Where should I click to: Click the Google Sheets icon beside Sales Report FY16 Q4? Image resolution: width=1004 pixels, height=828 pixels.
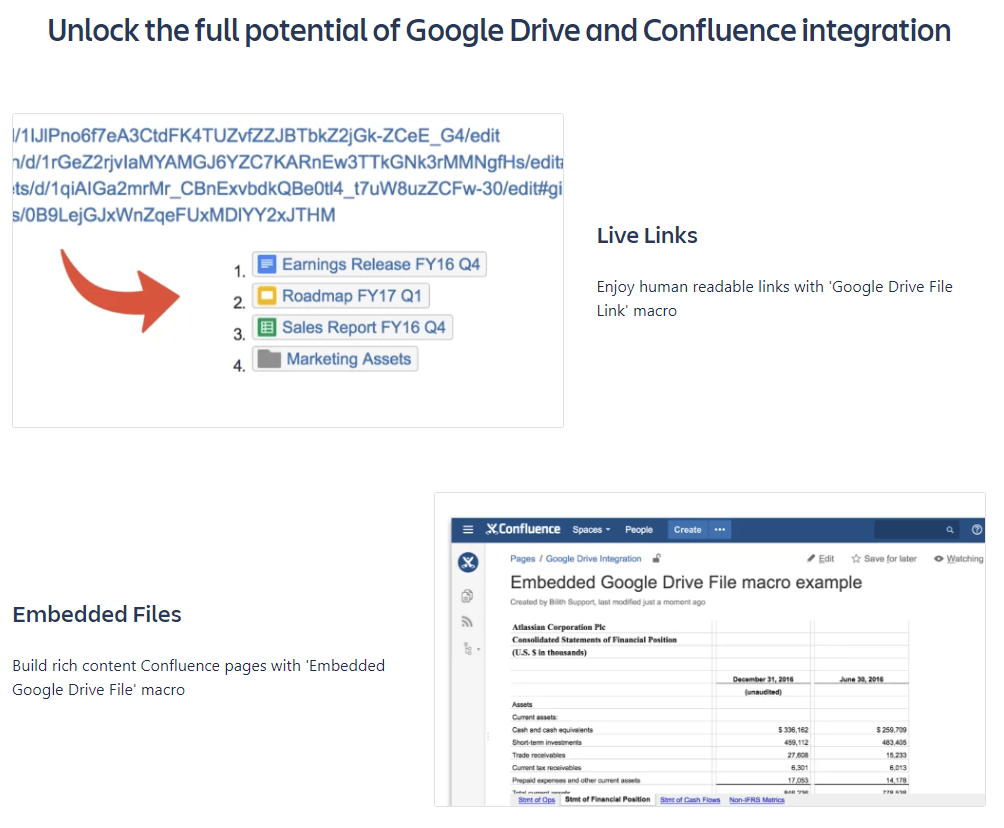(x=266, y=327)
